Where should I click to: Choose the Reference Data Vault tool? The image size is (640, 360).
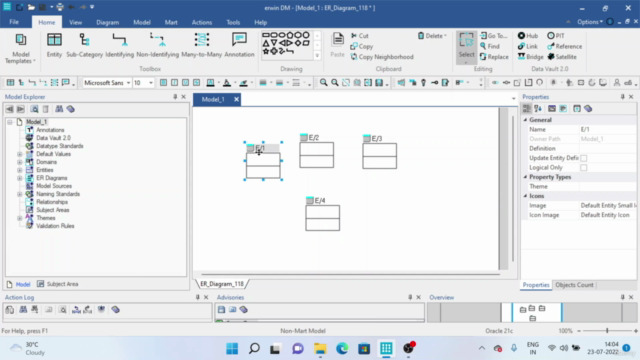[565, 47]
